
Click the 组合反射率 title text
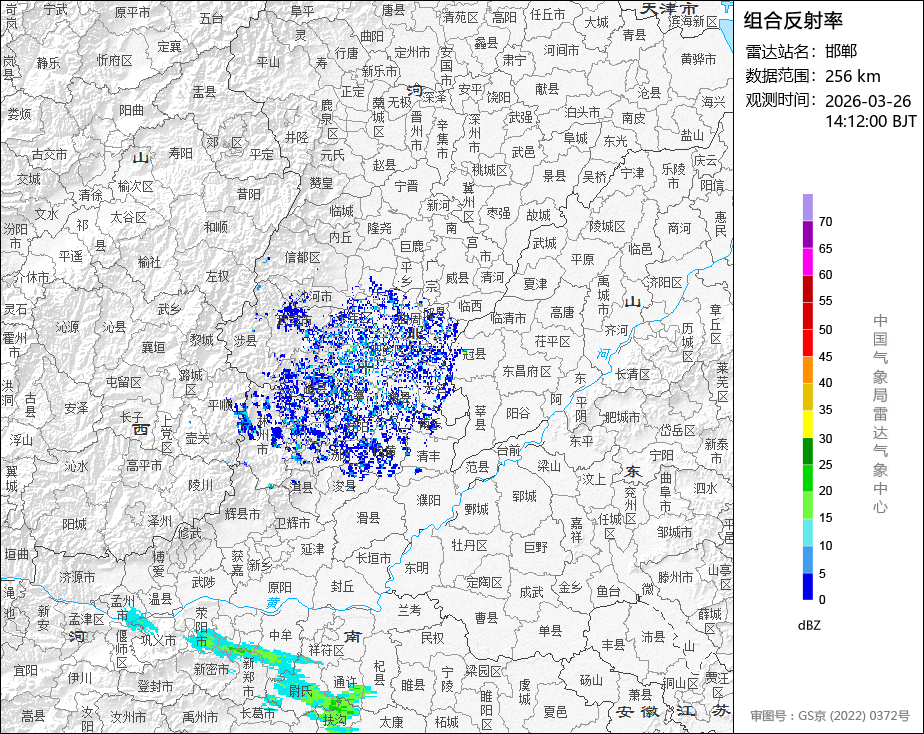(x=794, y=20)
